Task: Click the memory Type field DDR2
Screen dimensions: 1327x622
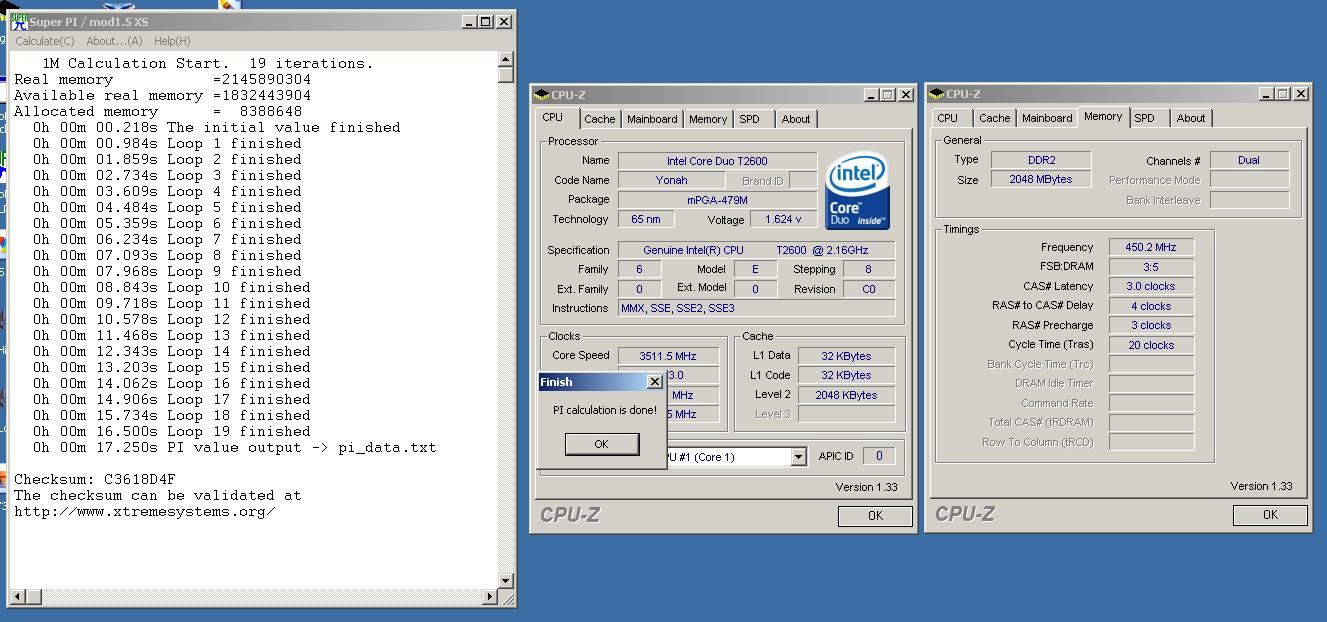Action: [x=1041, y=160]
